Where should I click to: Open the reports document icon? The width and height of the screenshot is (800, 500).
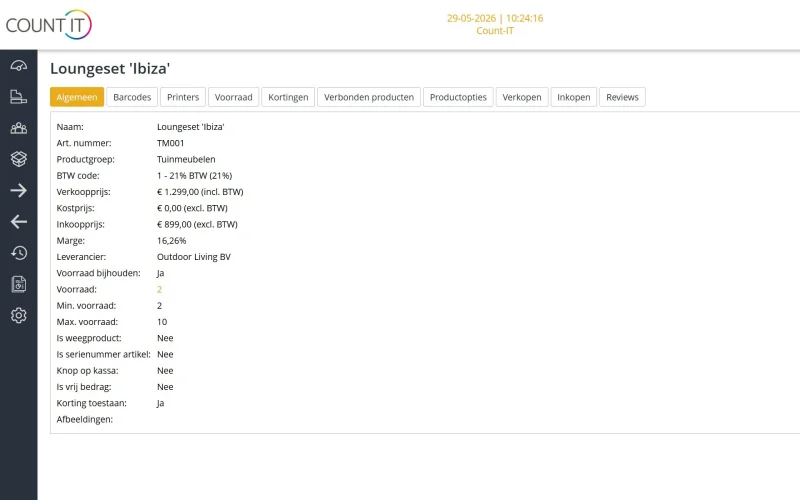click(18, 284)
